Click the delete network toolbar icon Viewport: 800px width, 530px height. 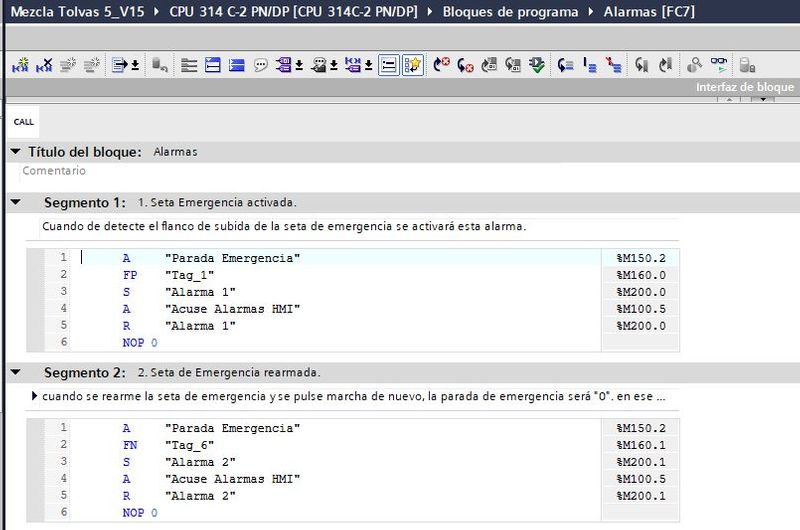(44, 65)
